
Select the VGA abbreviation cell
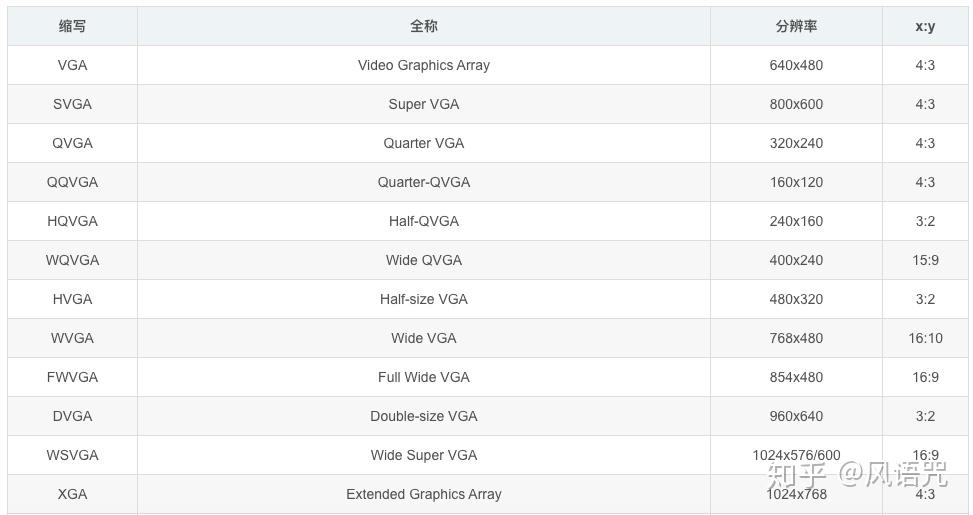[72, 65]
